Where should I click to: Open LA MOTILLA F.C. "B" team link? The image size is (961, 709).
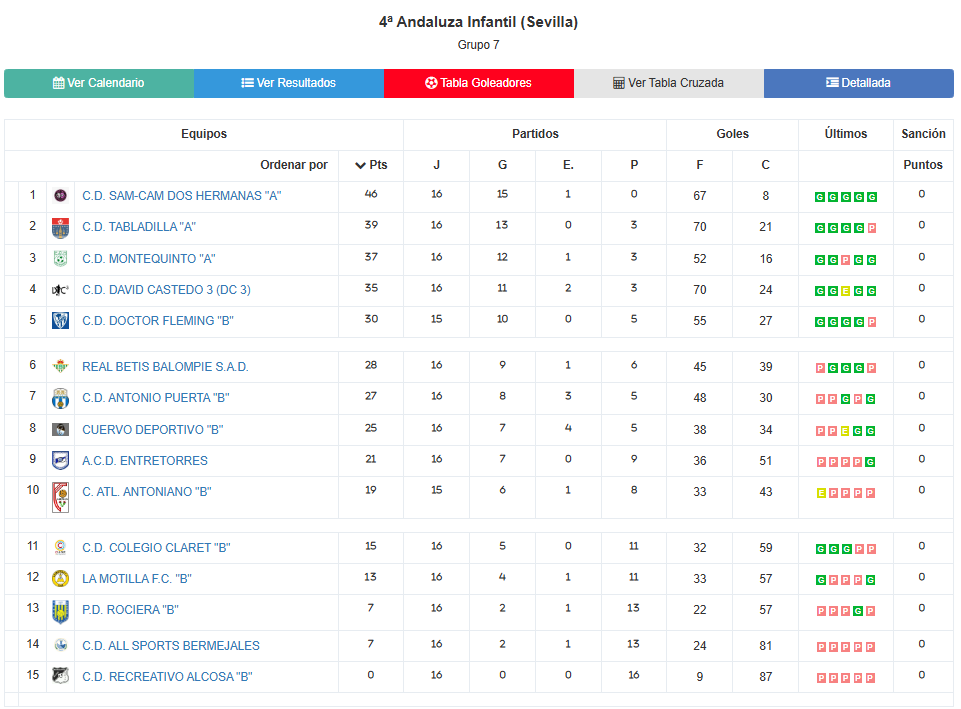(137, 579)
